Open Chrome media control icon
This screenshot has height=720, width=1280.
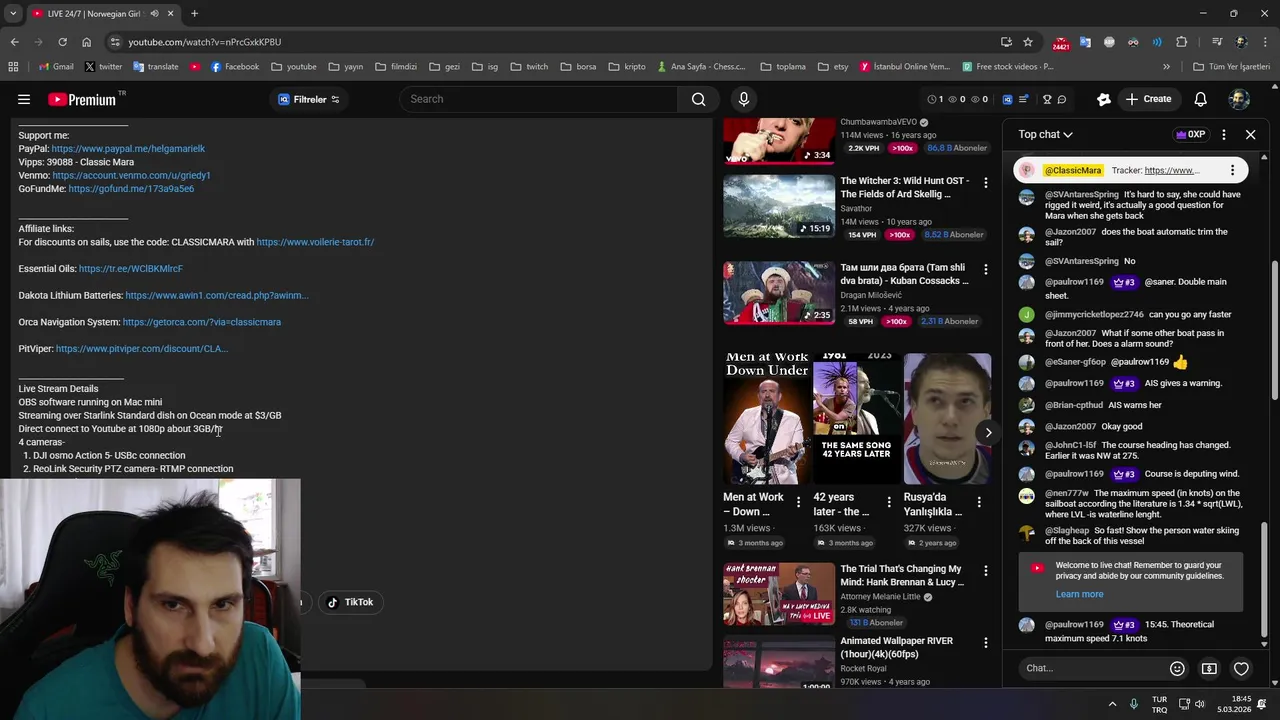[1217, 42]
